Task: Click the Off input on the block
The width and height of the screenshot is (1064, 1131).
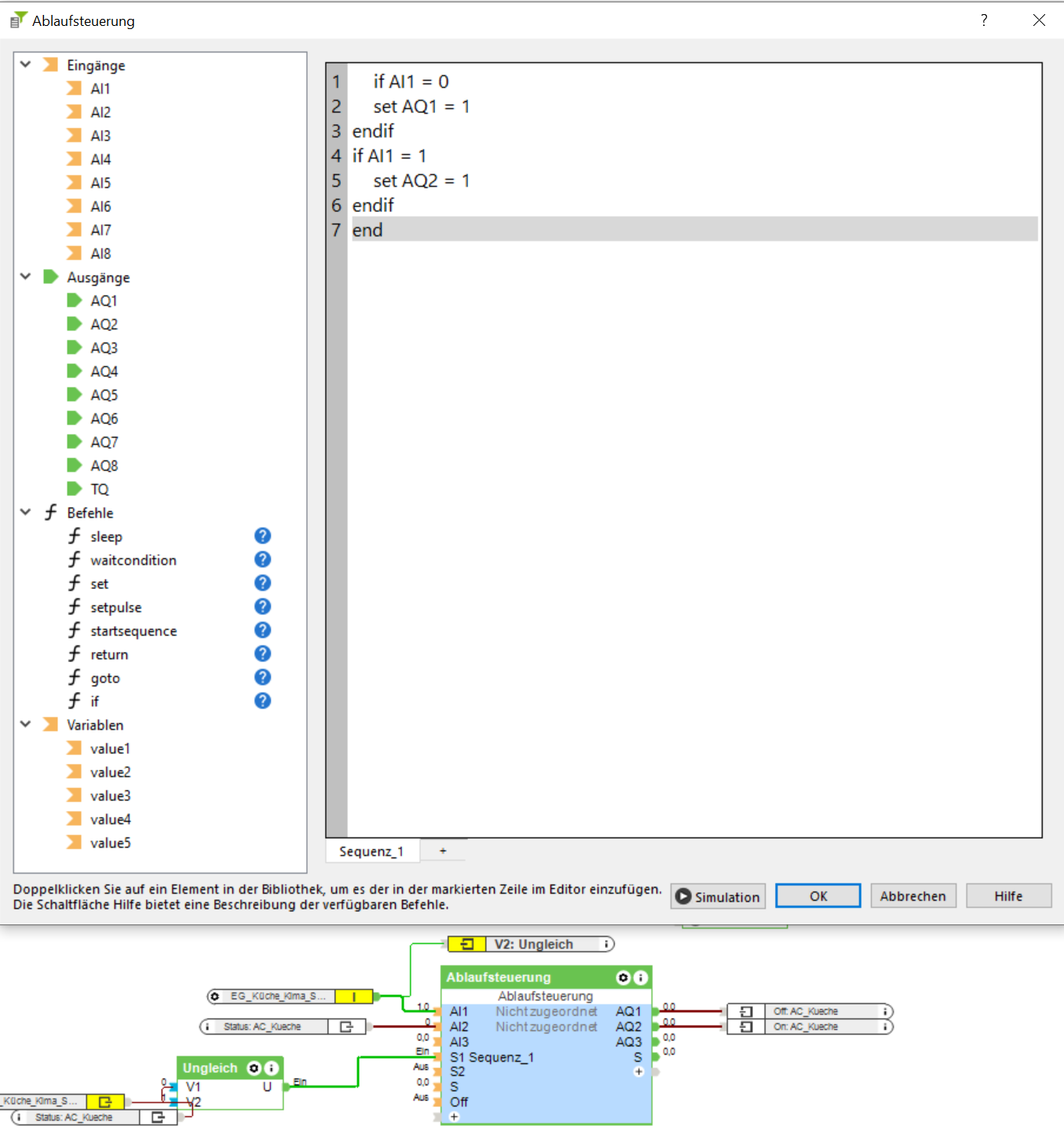Action: coord(459,1102)
